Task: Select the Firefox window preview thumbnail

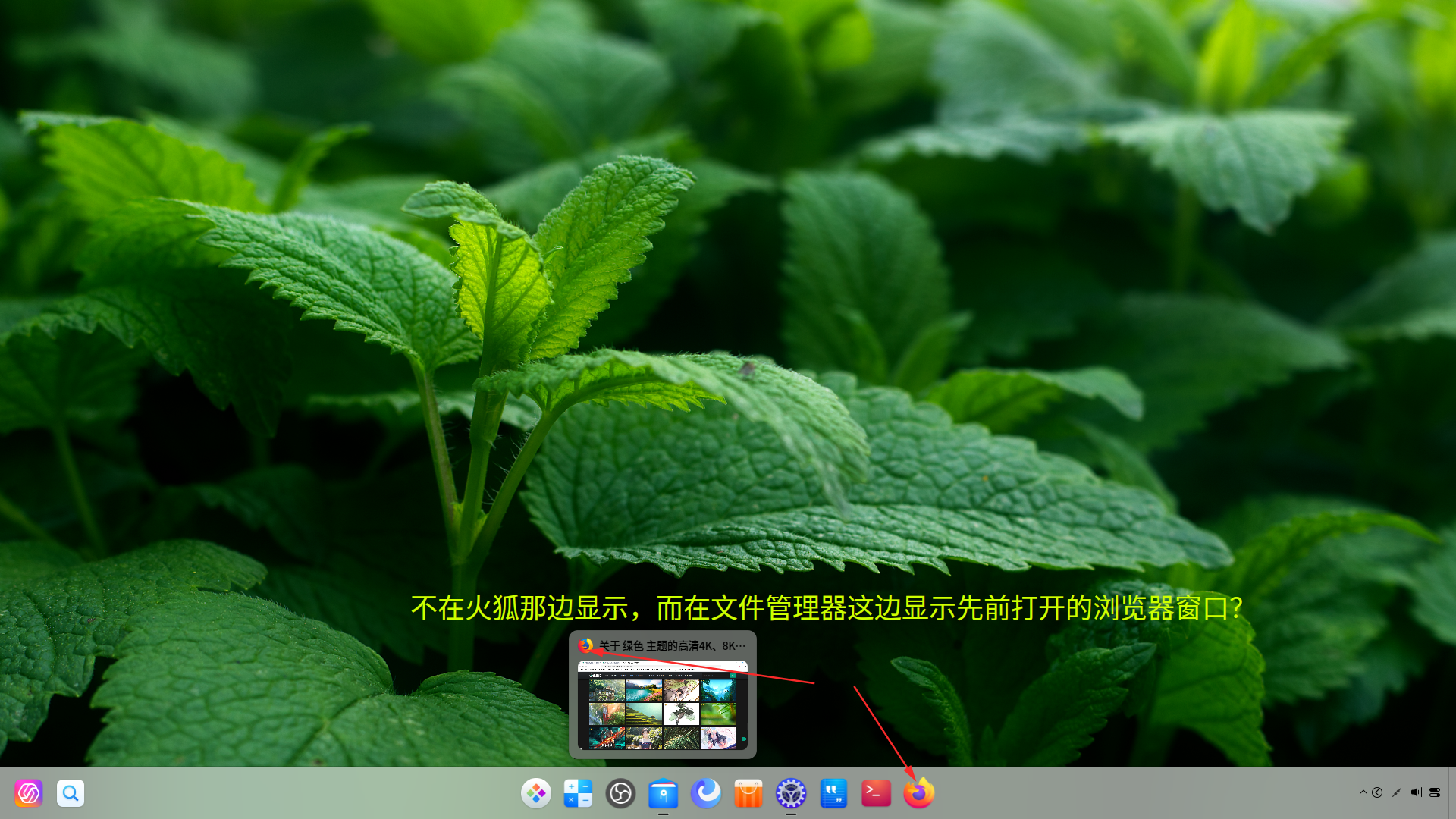Action: point(663,704)
